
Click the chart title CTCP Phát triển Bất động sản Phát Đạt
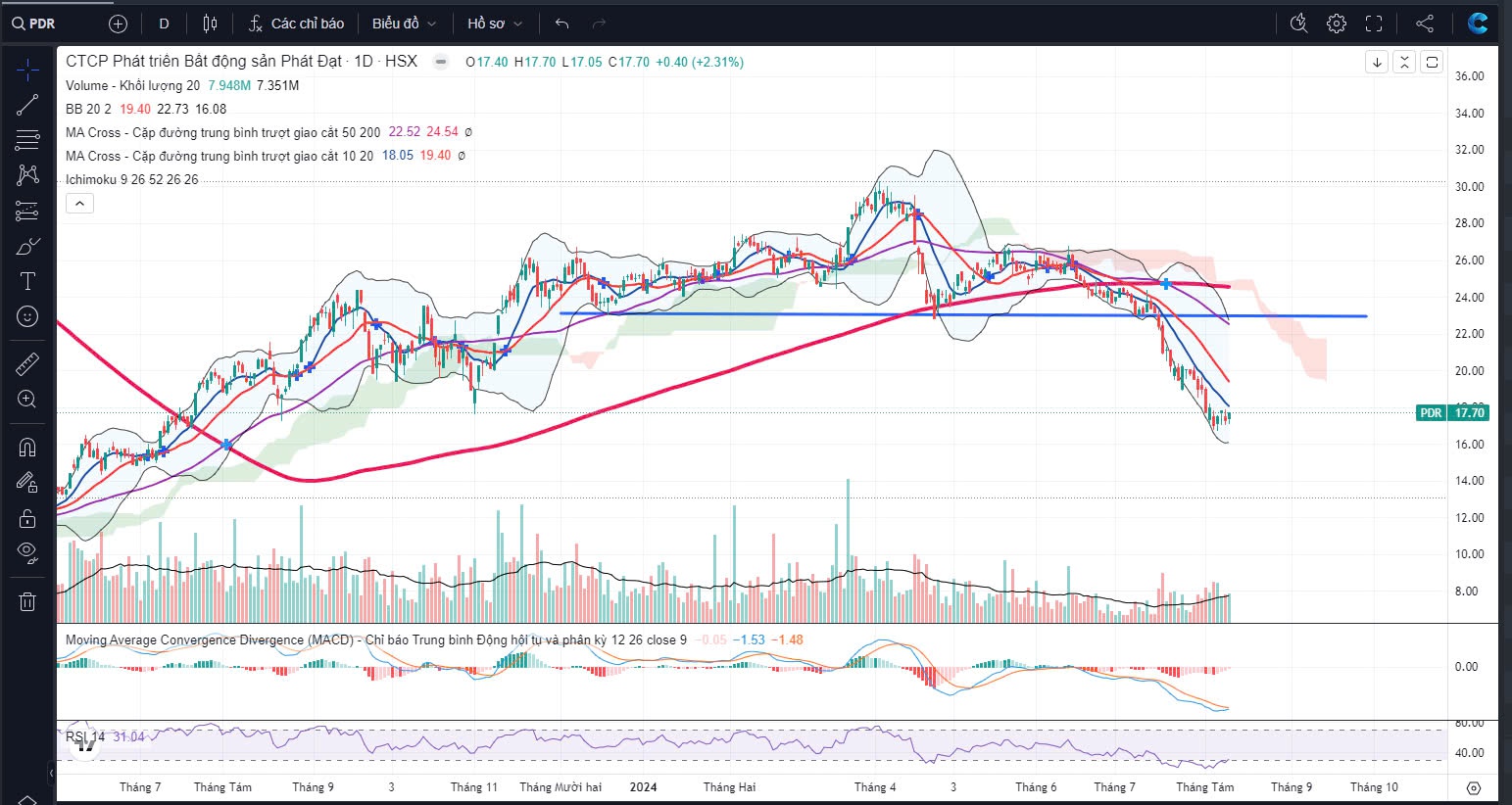pyautogui.click(x=204, y=61)
